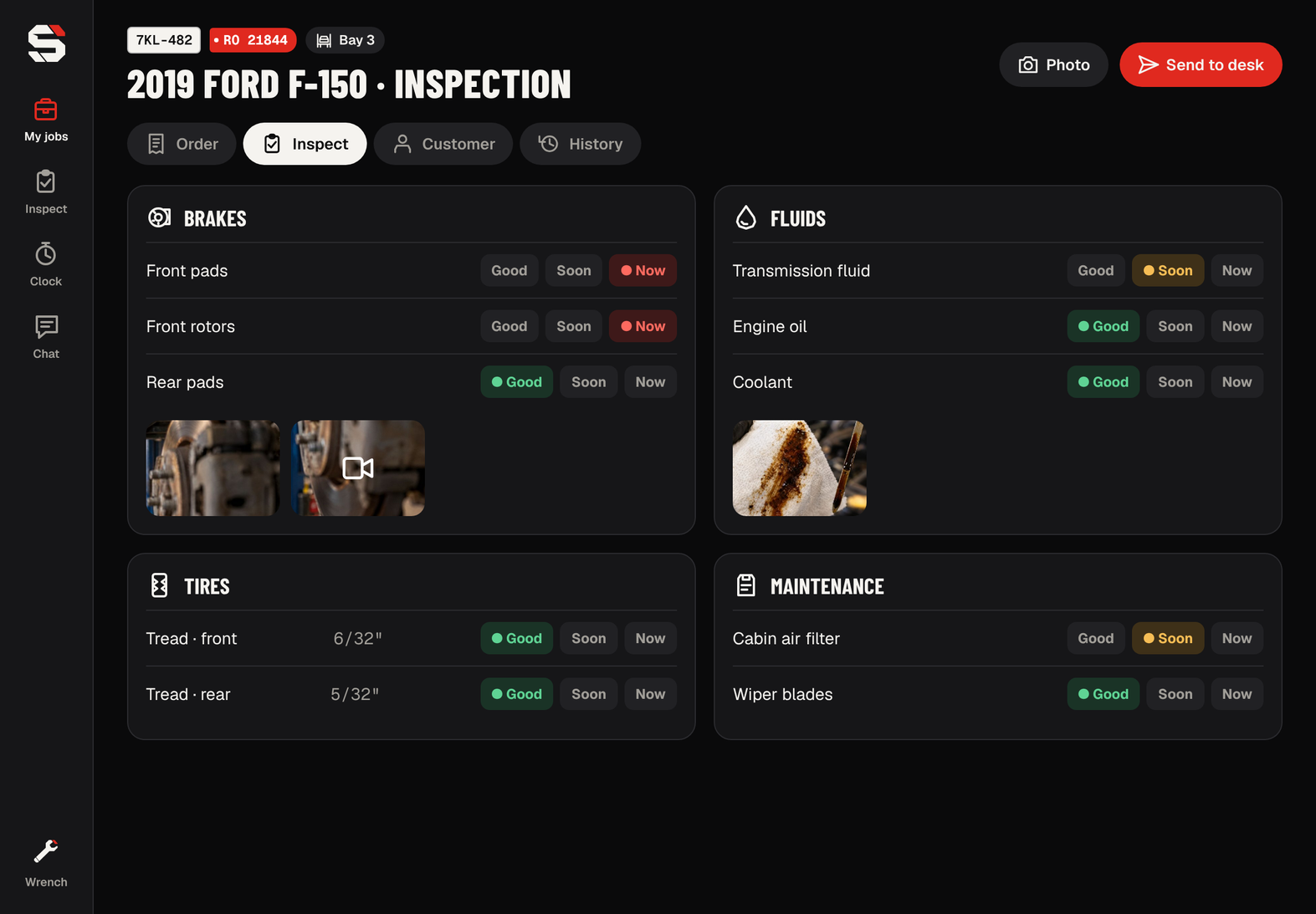The height and width of the screenshot is (914, 1316).
Task: Switch to the History tab
Action: pyautogui.click(x=581, y=144)
